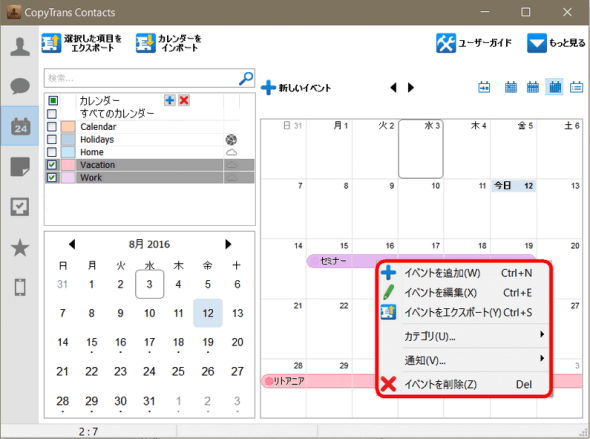Check the Holidays checkbox
590x439 pixels.
[x=52, y=139]
